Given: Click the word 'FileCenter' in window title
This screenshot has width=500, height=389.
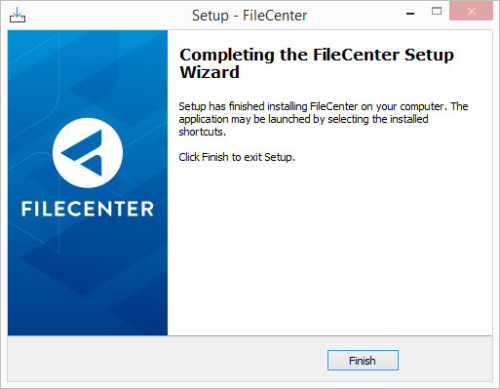Looking at the screenshot, I should click(x=275, y=16).
